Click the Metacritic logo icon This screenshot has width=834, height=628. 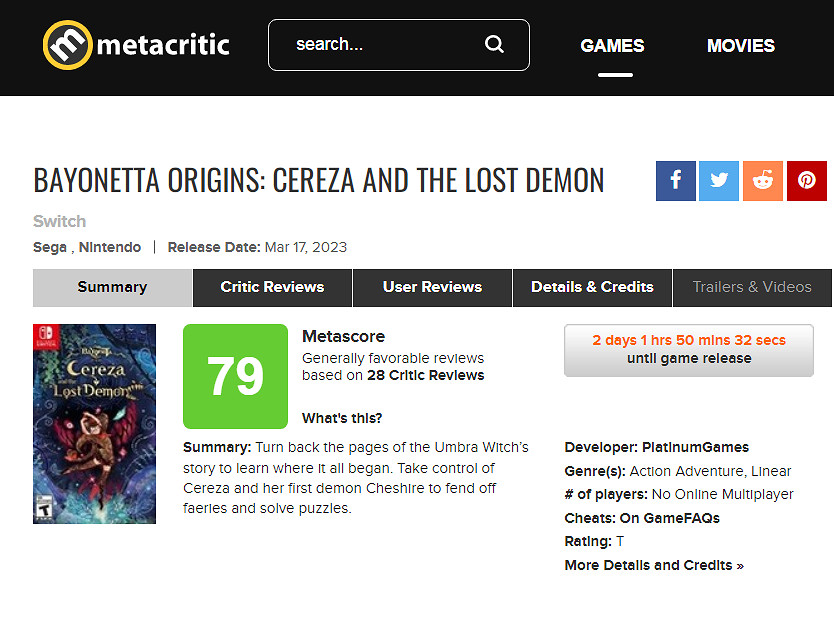[68, 45]
